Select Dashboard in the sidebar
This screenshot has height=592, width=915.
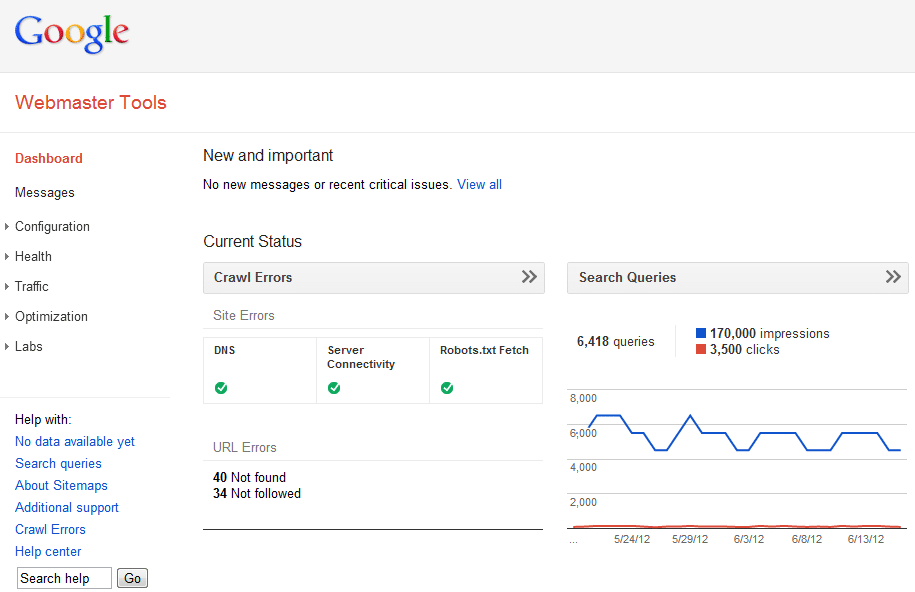pos(48,158)
